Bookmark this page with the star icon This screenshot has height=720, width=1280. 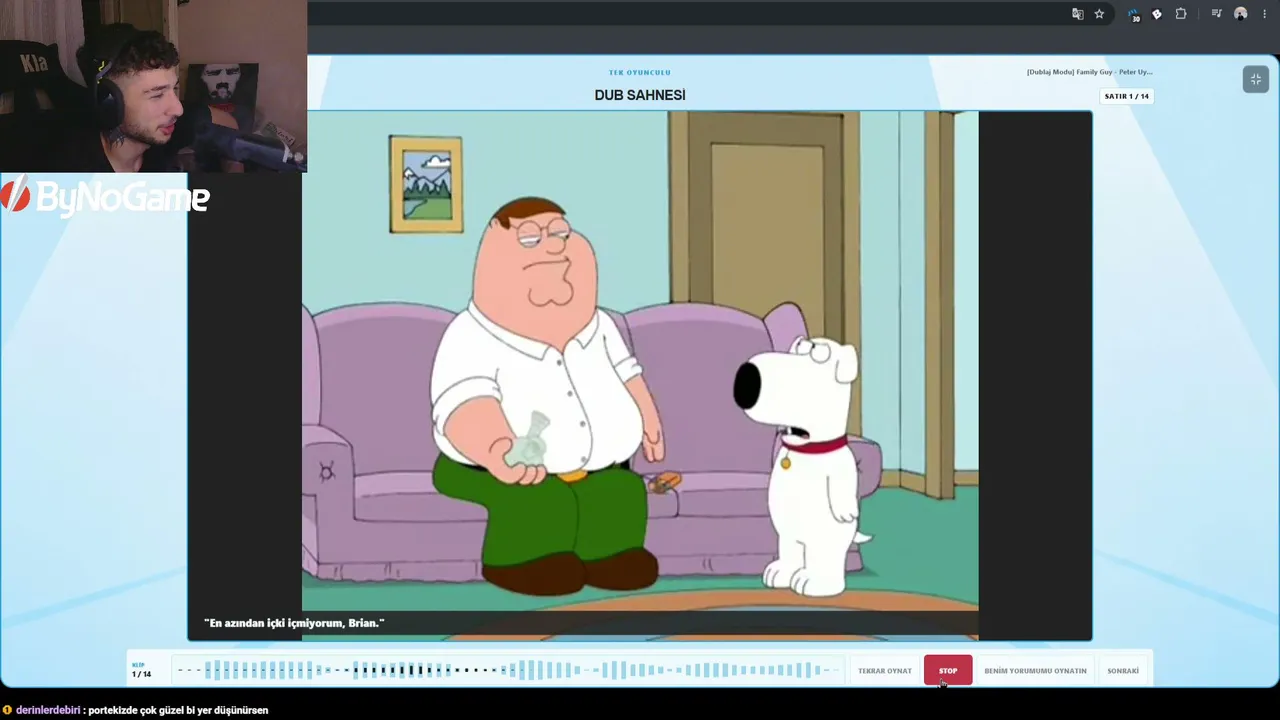coord(1099,14)
